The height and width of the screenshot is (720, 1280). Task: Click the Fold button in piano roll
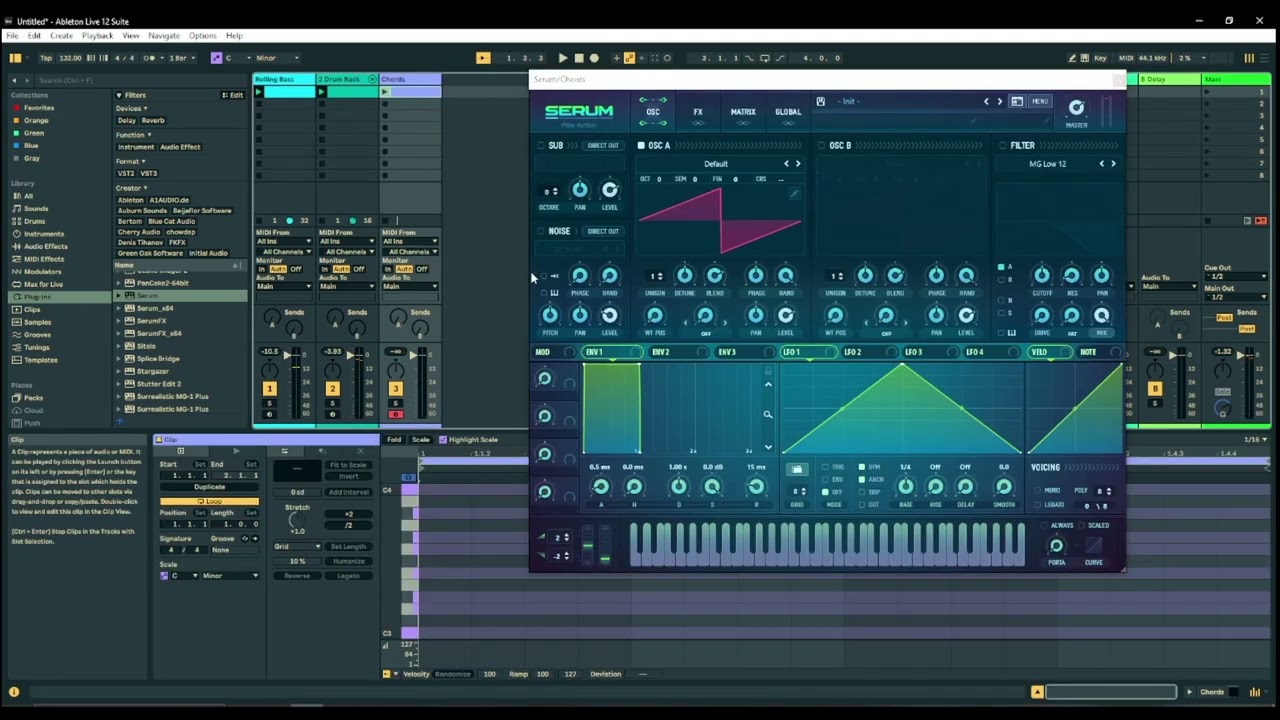click(x=394, y=440)
